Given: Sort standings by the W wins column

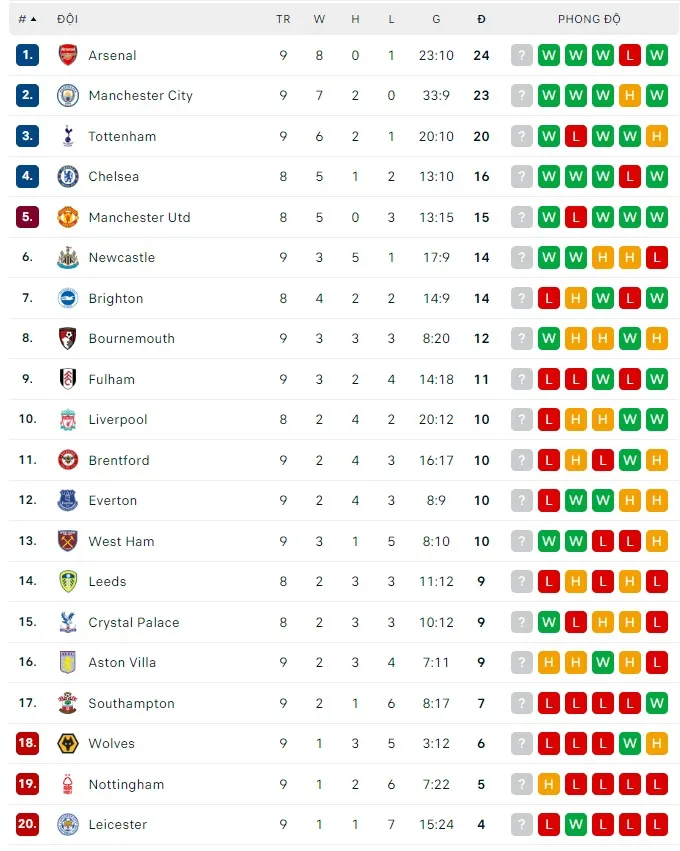Looking at the screenshot, I should point(319,19).
